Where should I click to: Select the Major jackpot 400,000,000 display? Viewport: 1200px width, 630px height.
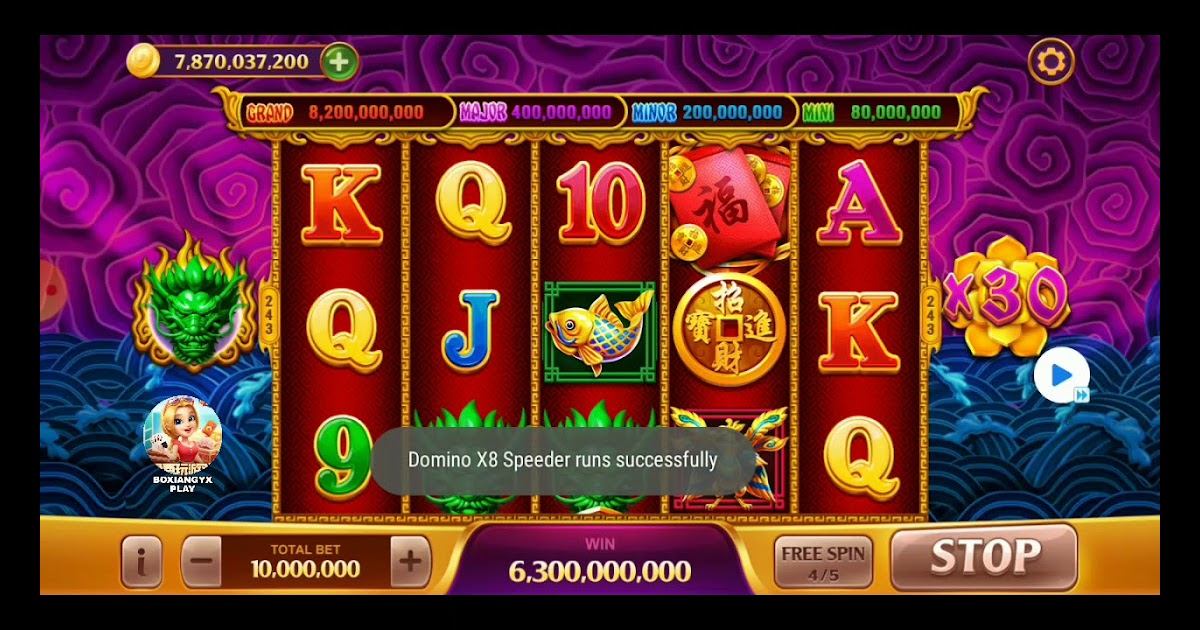536,112
